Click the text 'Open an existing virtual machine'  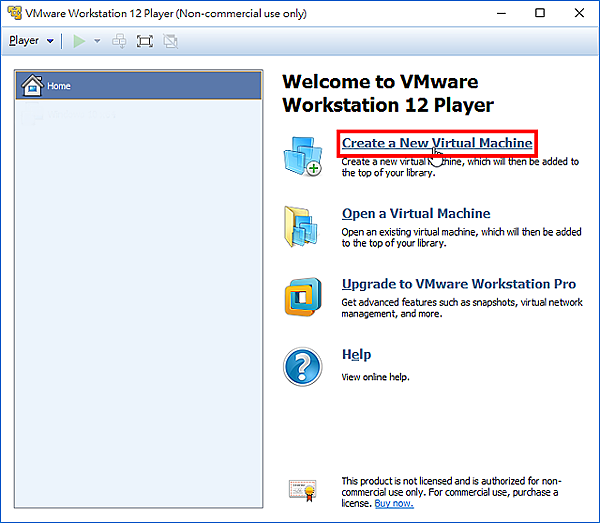click(x=410, y=232)
